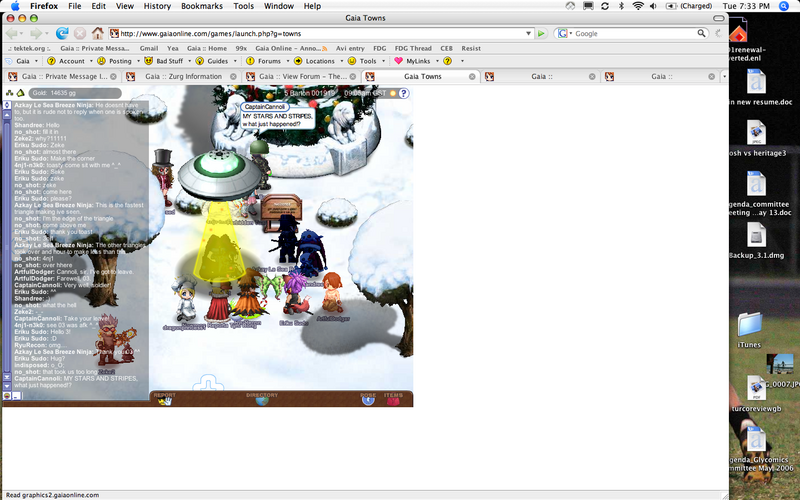Viewport: 800px width, 500px height.
Task: Open the POSE menu icon in Towns
Action: (x=368, y=401)
